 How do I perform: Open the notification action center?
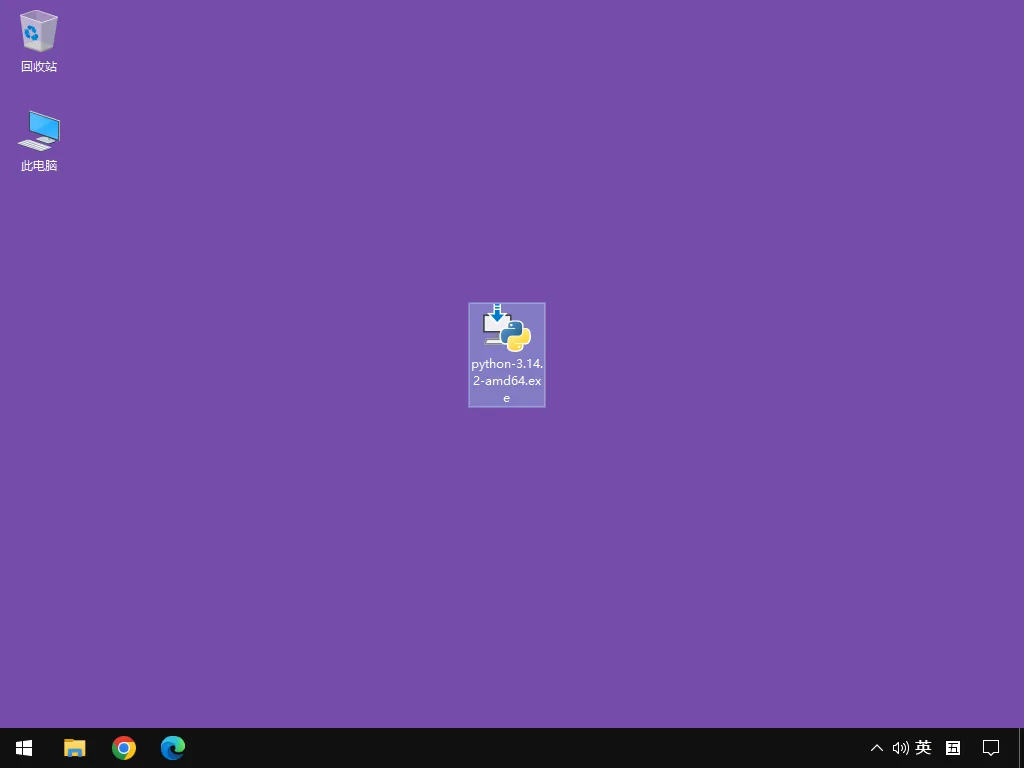tap(991, 748)
